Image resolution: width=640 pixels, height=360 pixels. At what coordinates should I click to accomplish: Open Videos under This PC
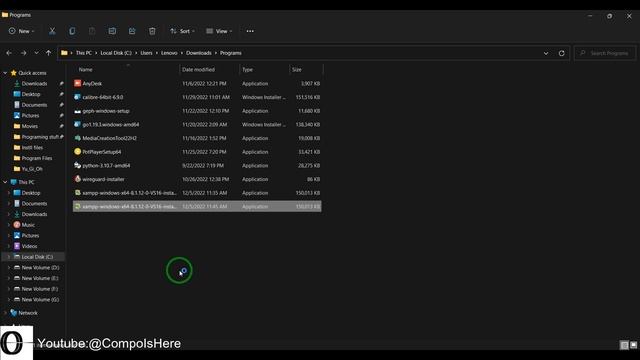pyautogui.click(x=29, y=246)
